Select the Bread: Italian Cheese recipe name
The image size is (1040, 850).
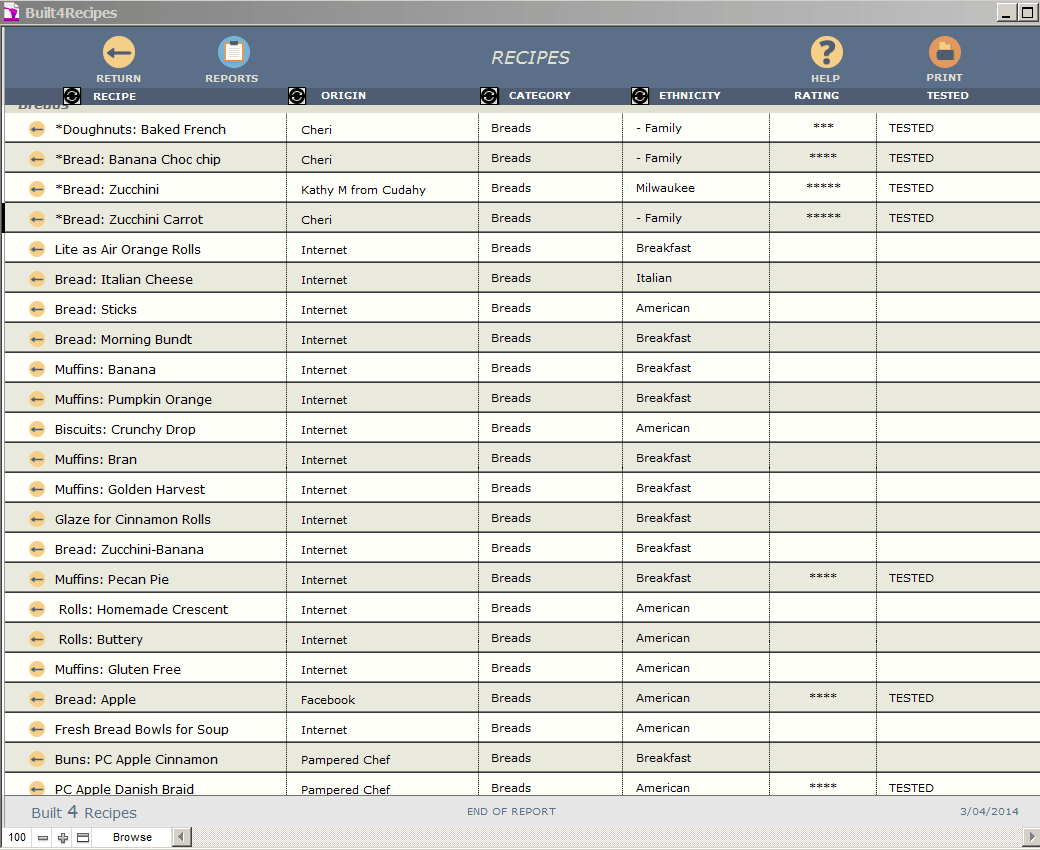(x=124, y=279)
